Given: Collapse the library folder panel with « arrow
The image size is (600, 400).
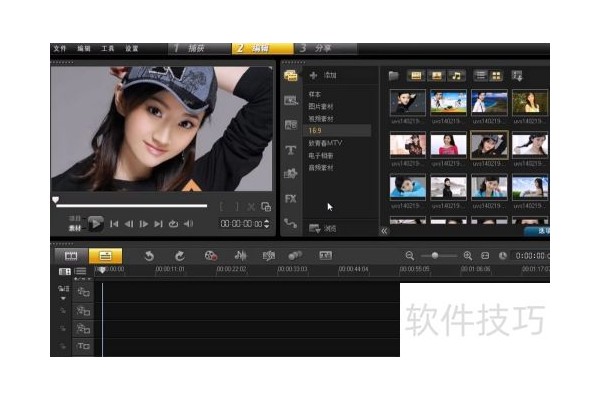Looking at the screenshot, I should pos(384,231).
